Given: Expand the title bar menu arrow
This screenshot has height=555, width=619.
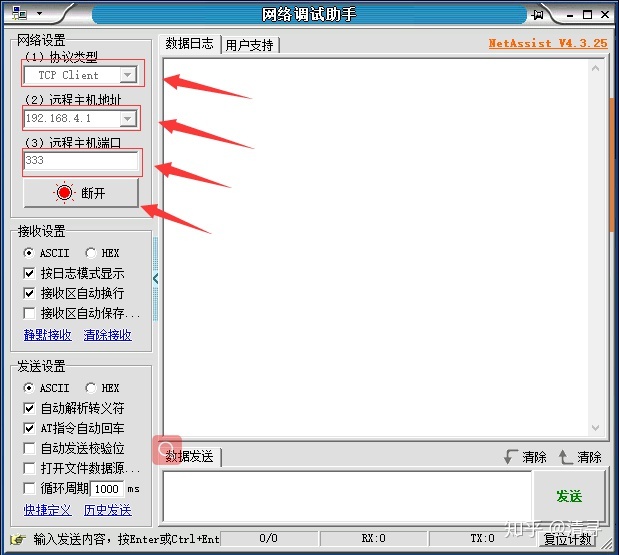Looking at the screenshot, I should pos(39,13).
